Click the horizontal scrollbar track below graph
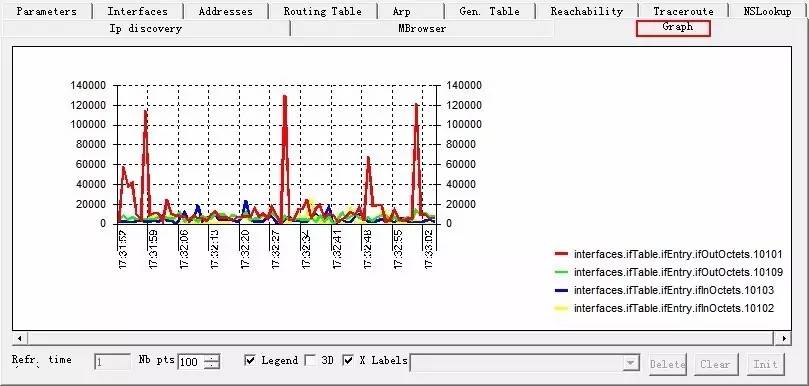The height and width of the screenshot is (386, 809). click(x=401, y=339)
